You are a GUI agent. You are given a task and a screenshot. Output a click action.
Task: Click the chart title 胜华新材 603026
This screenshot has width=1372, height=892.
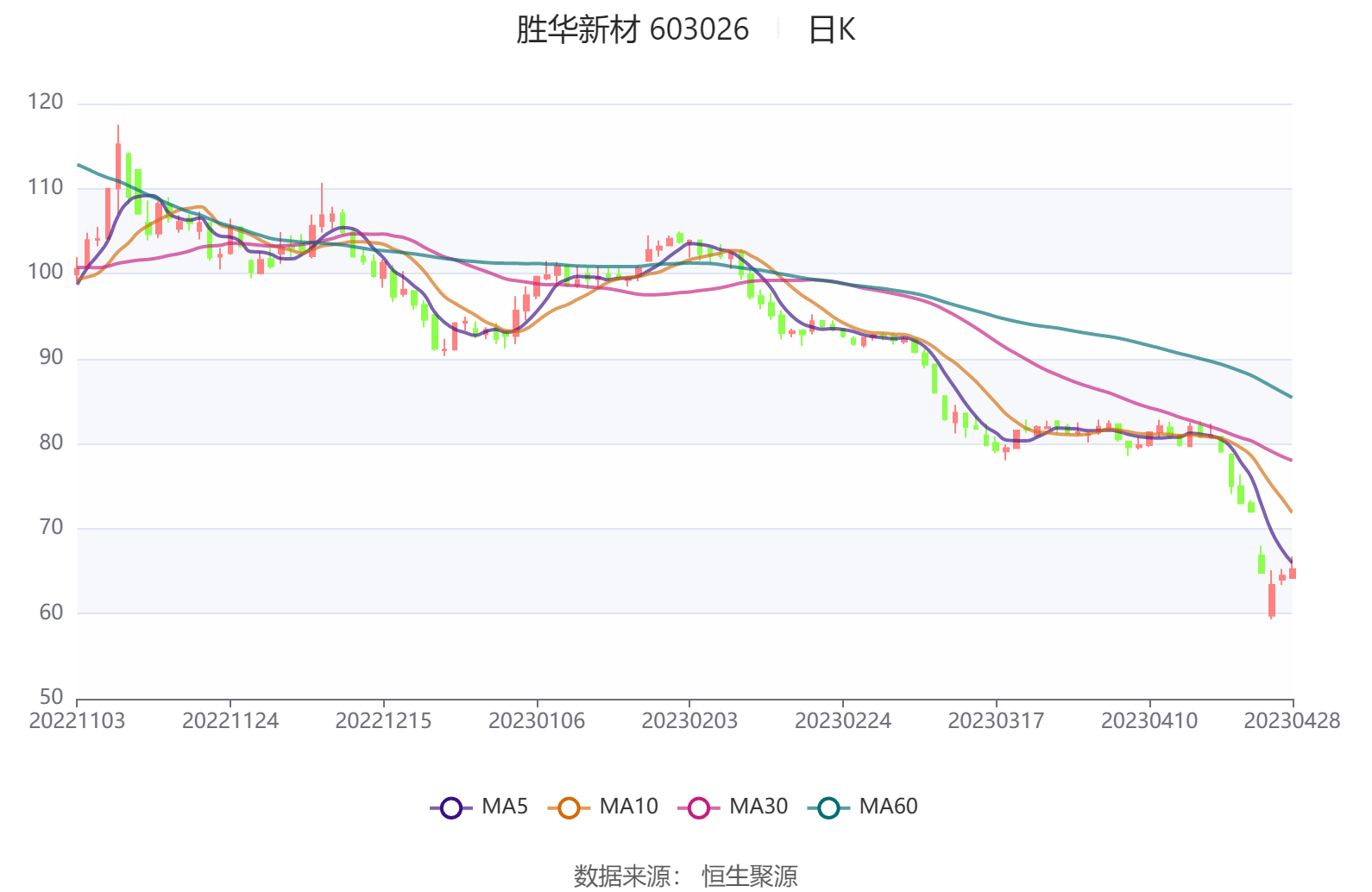[633, 29]
